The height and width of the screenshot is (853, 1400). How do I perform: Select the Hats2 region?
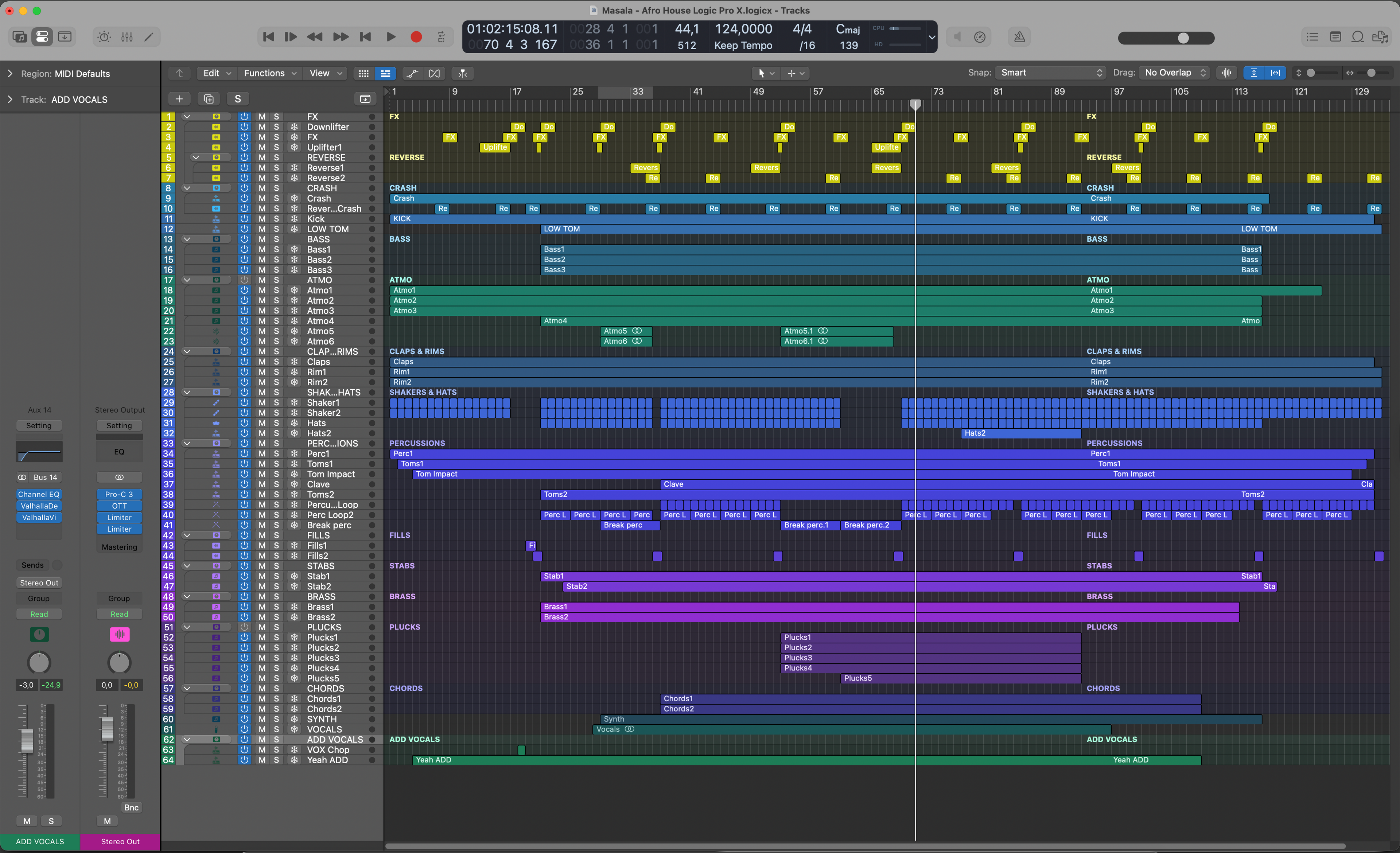coord(1021,433)
